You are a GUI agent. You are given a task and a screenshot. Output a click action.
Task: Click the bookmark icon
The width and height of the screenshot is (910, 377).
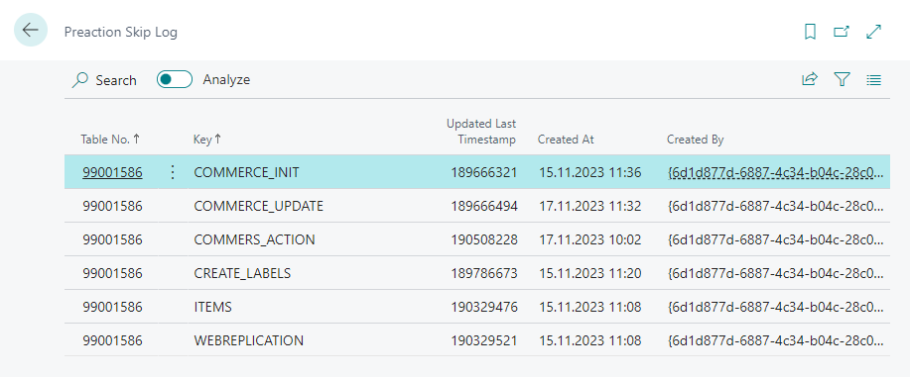pyautogui.click(x=810, y=32)
